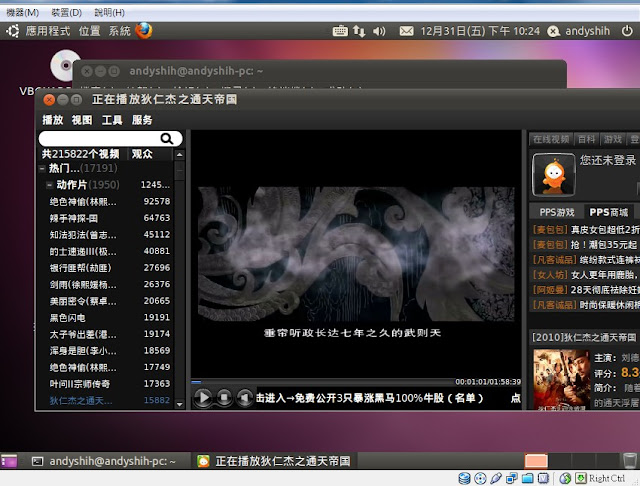Click list scrollbar down arrow
The width and height of the screenshot is (640, 486).
[x=179, y=404]
